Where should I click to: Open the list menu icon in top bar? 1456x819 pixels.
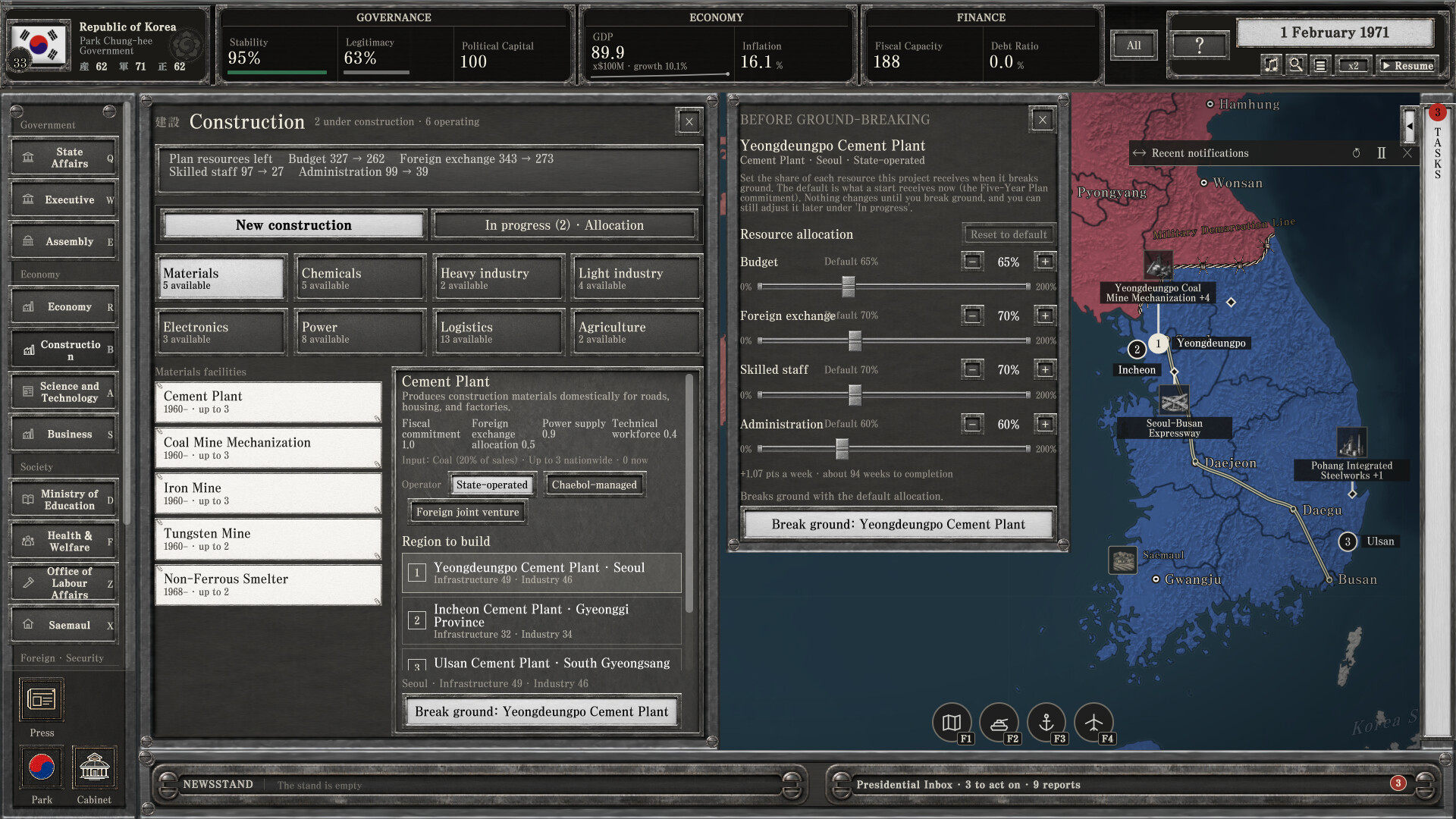(x=1320, y=65)
